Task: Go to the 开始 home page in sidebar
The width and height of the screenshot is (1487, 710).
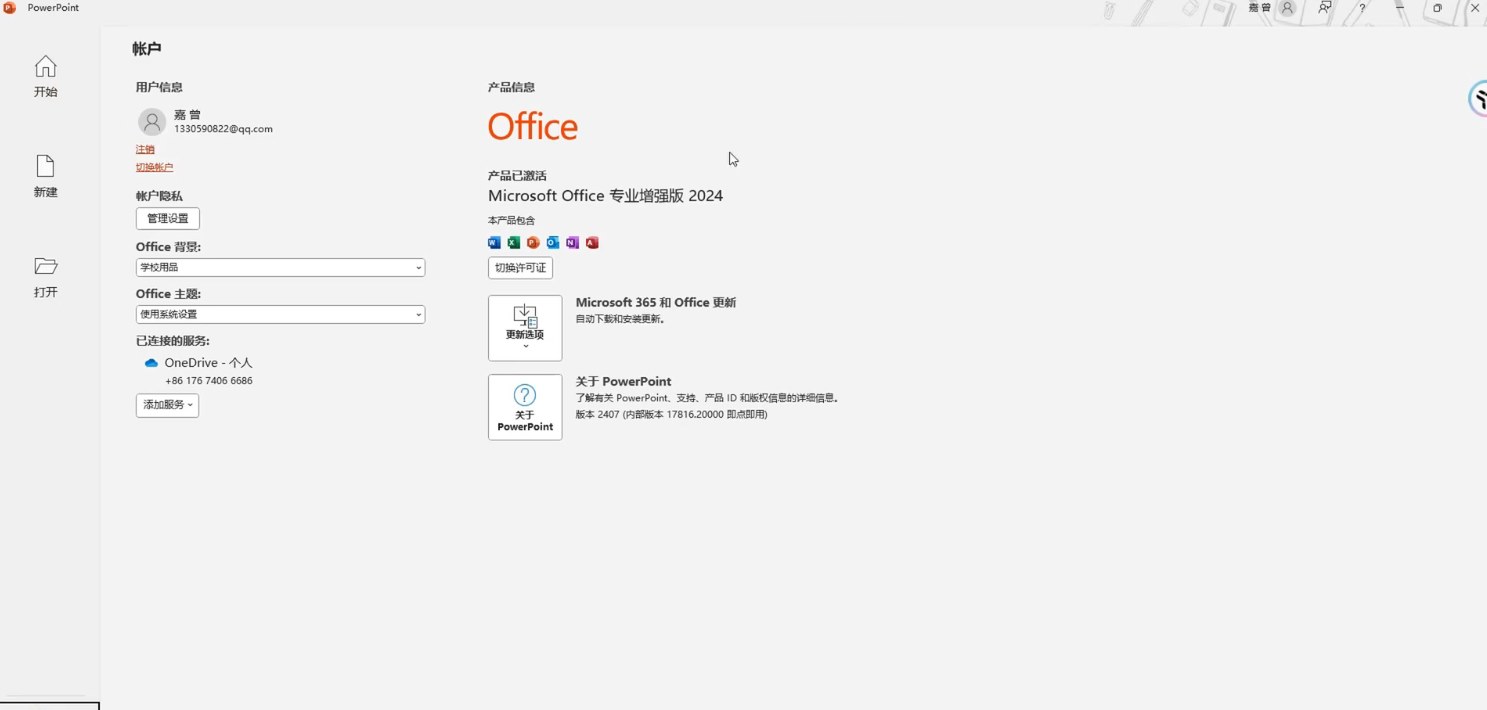Action: point(45,77)
